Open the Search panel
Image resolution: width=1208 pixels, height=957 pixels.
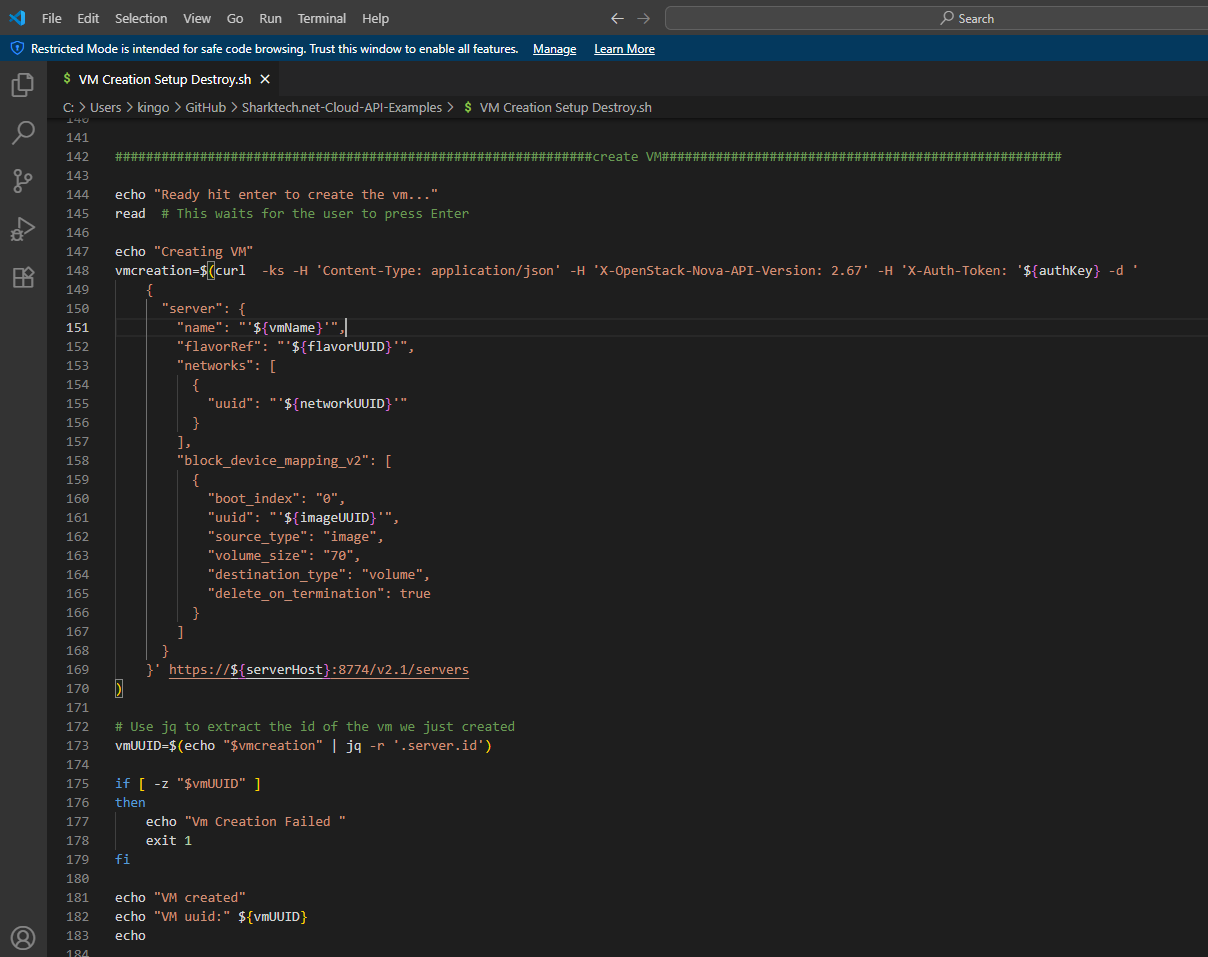pos(22,133)
